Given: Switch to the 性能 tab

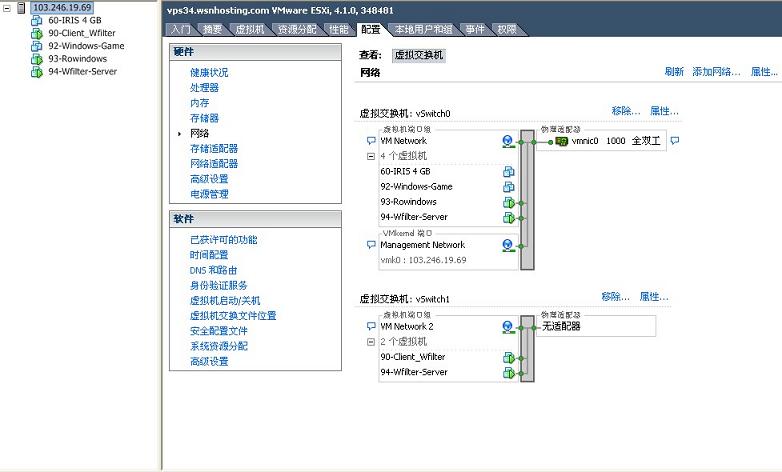Looking at the screenshot, I should click(339, 30).
